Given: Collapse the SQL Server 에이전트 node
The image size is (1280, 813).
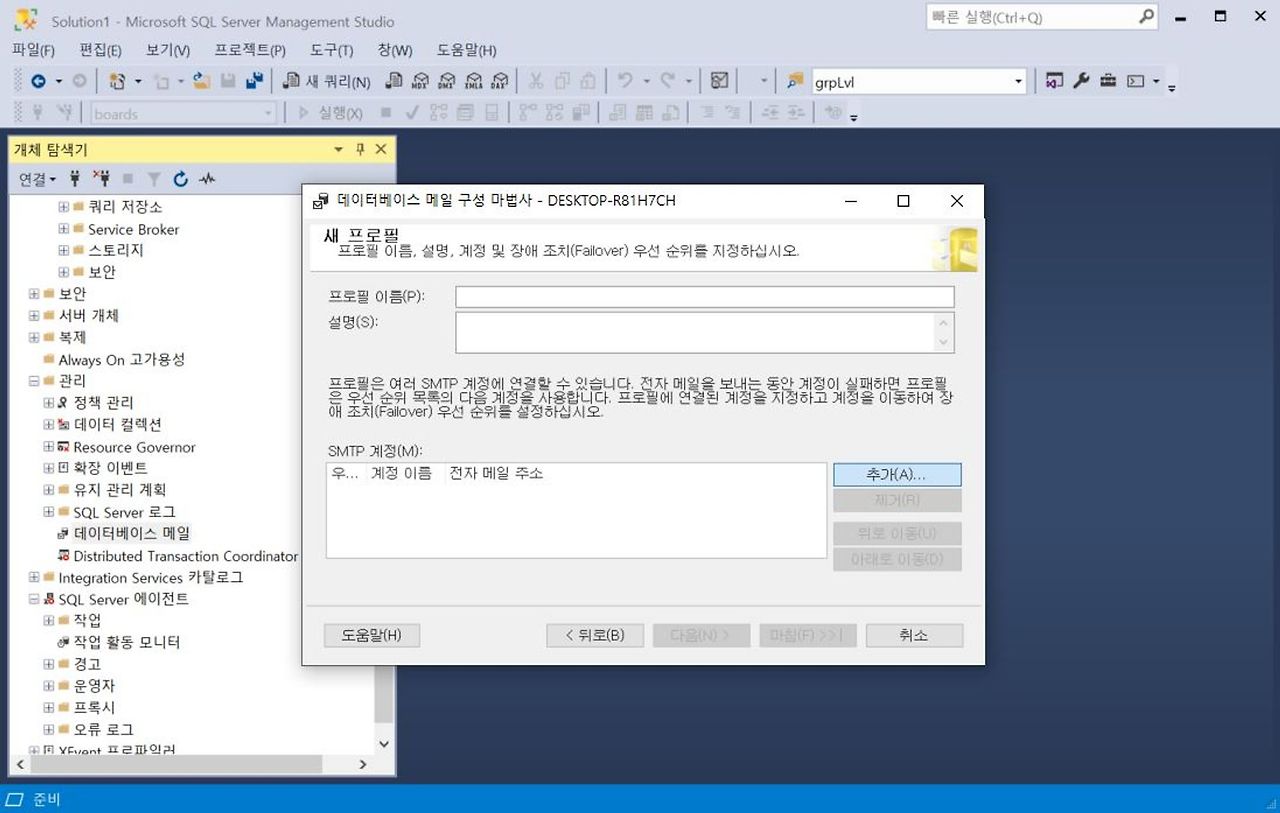Looking at the screenshot, I should 34,600.
